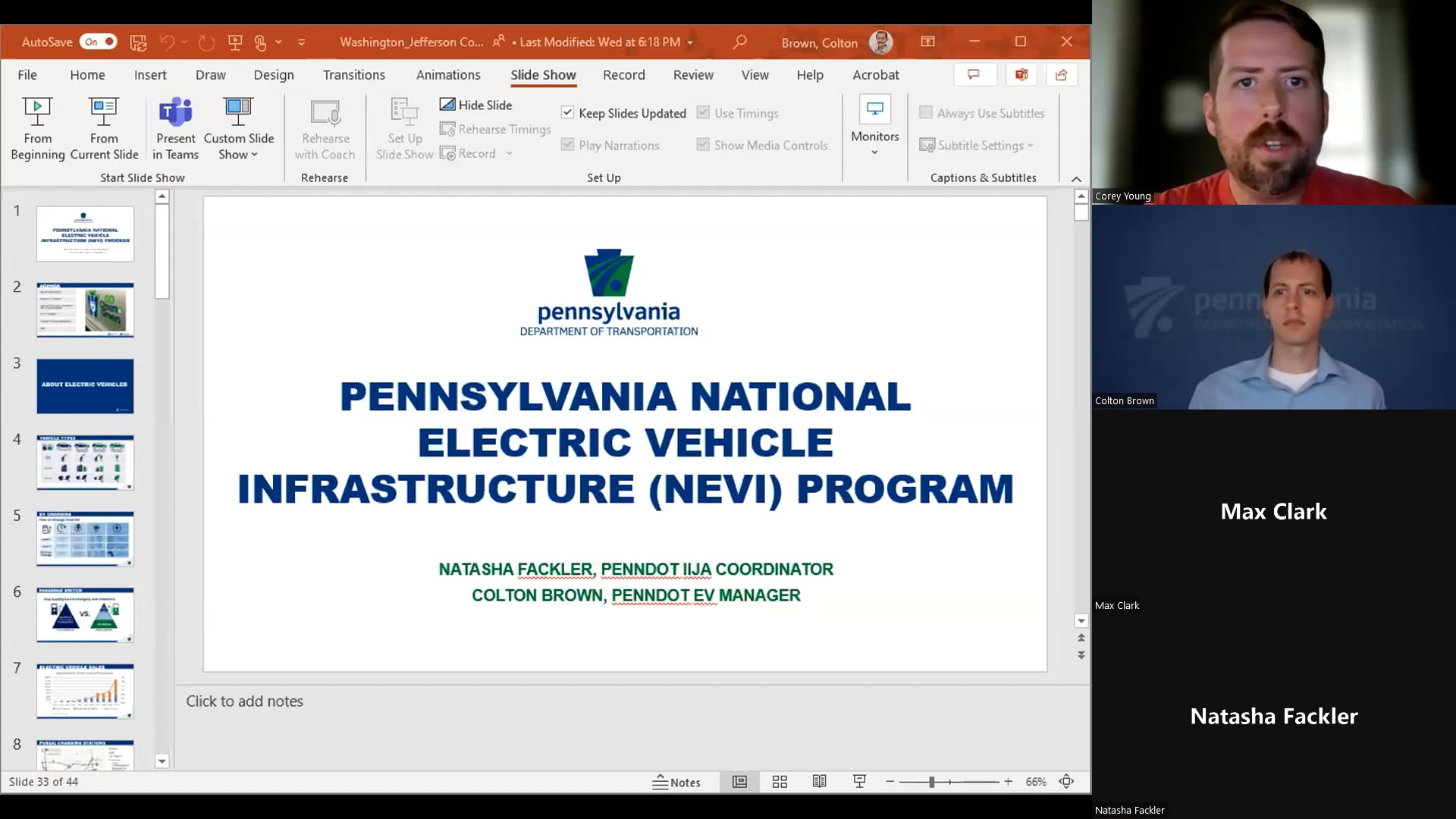The height and width of the screenshot is (819, 1456).
Task: Click the slide editor scroll down arrow
Action: (1081, 620)
